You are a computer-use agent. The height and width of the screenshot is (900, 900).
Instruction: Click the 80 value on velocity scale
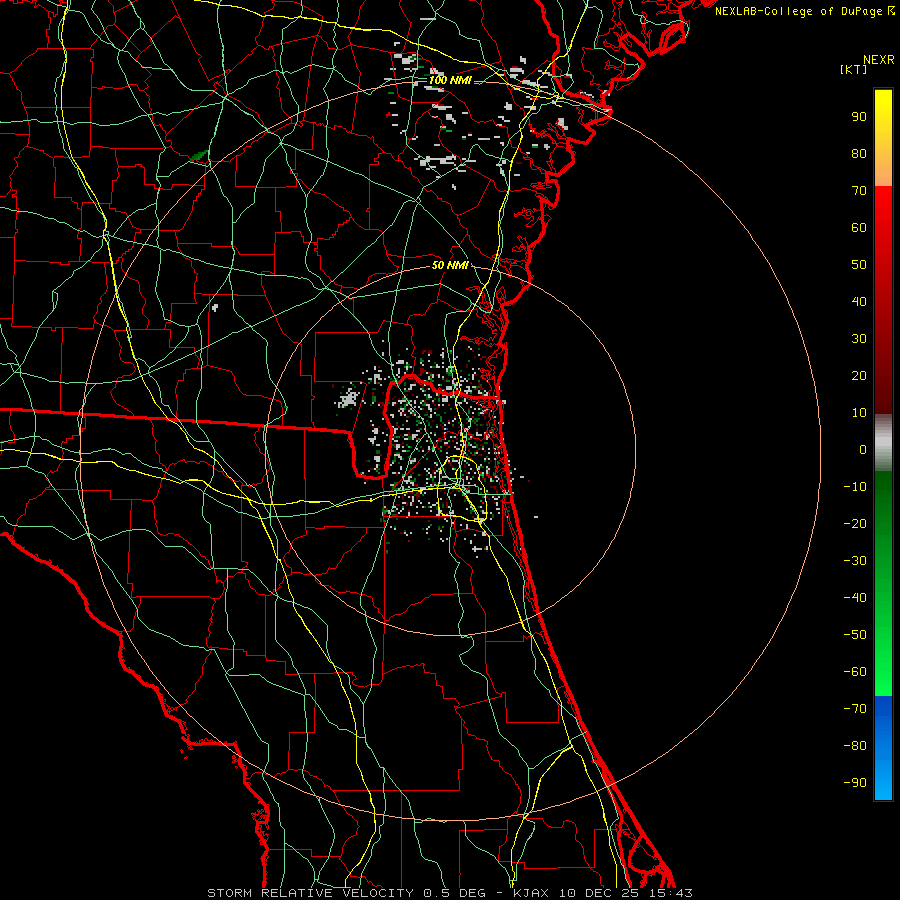click(x=859, y=154)
